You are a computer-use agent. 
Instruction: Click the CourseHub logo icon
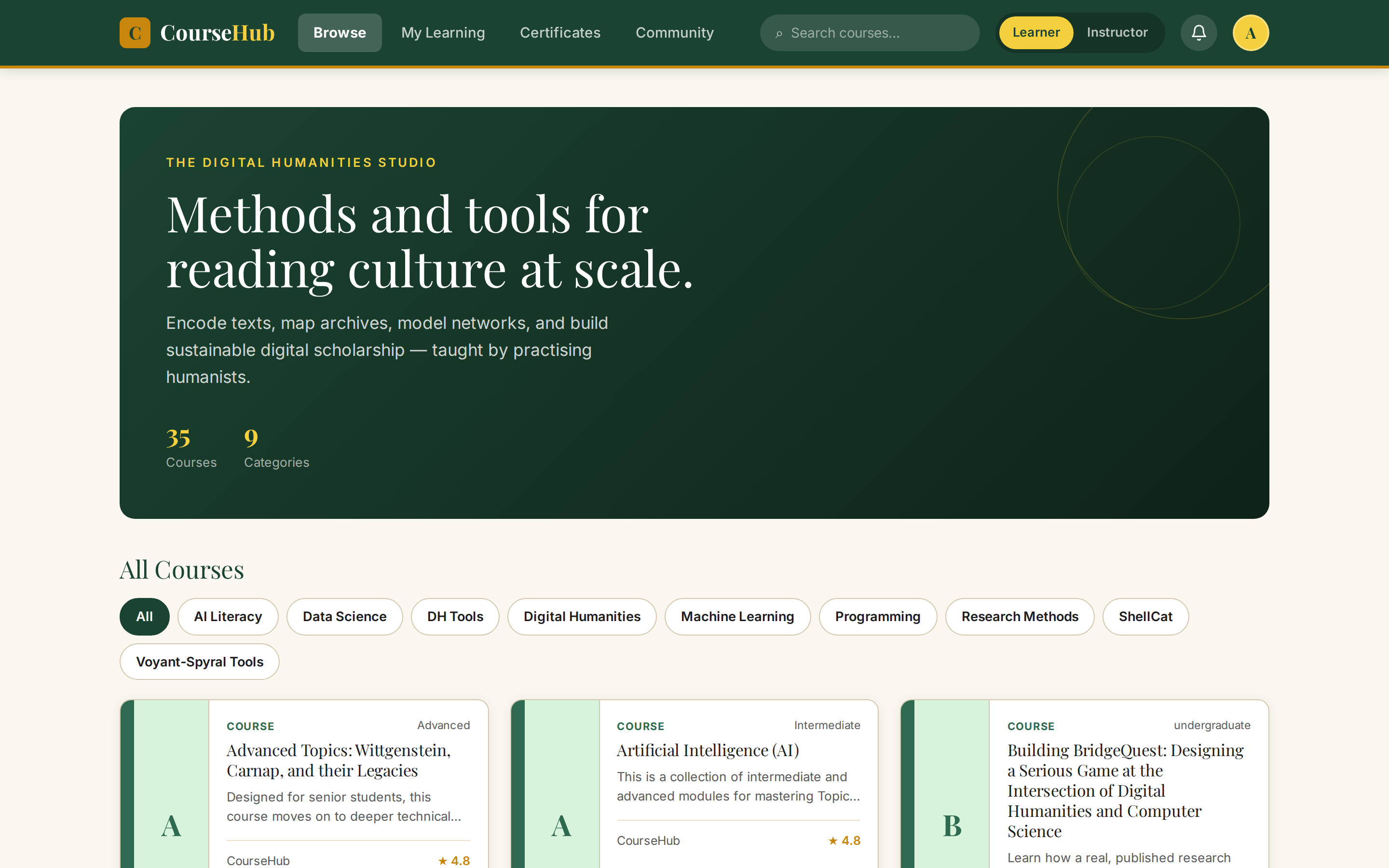click(x=135, y=33)
